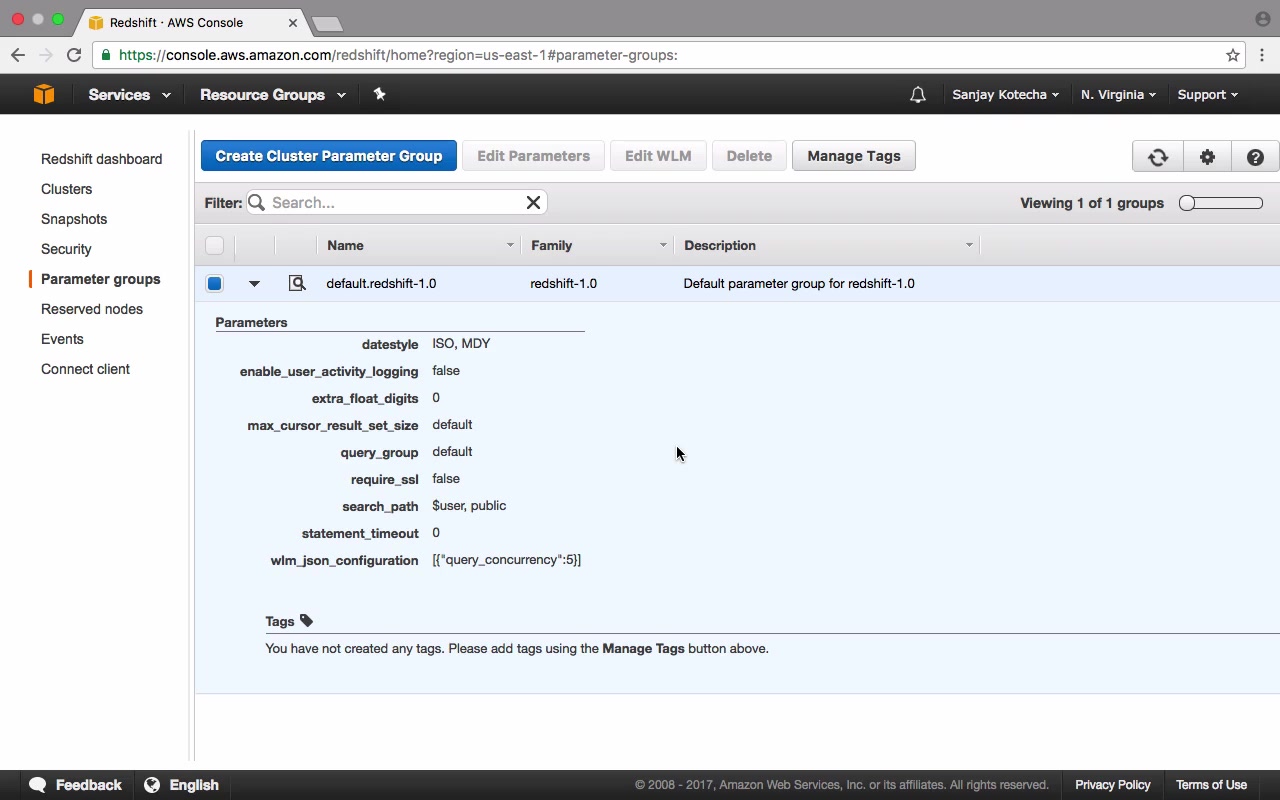Screen dimensions: 1280x800
Task: Open the Chrome menu (three dots)
Action: point(1262,55)
